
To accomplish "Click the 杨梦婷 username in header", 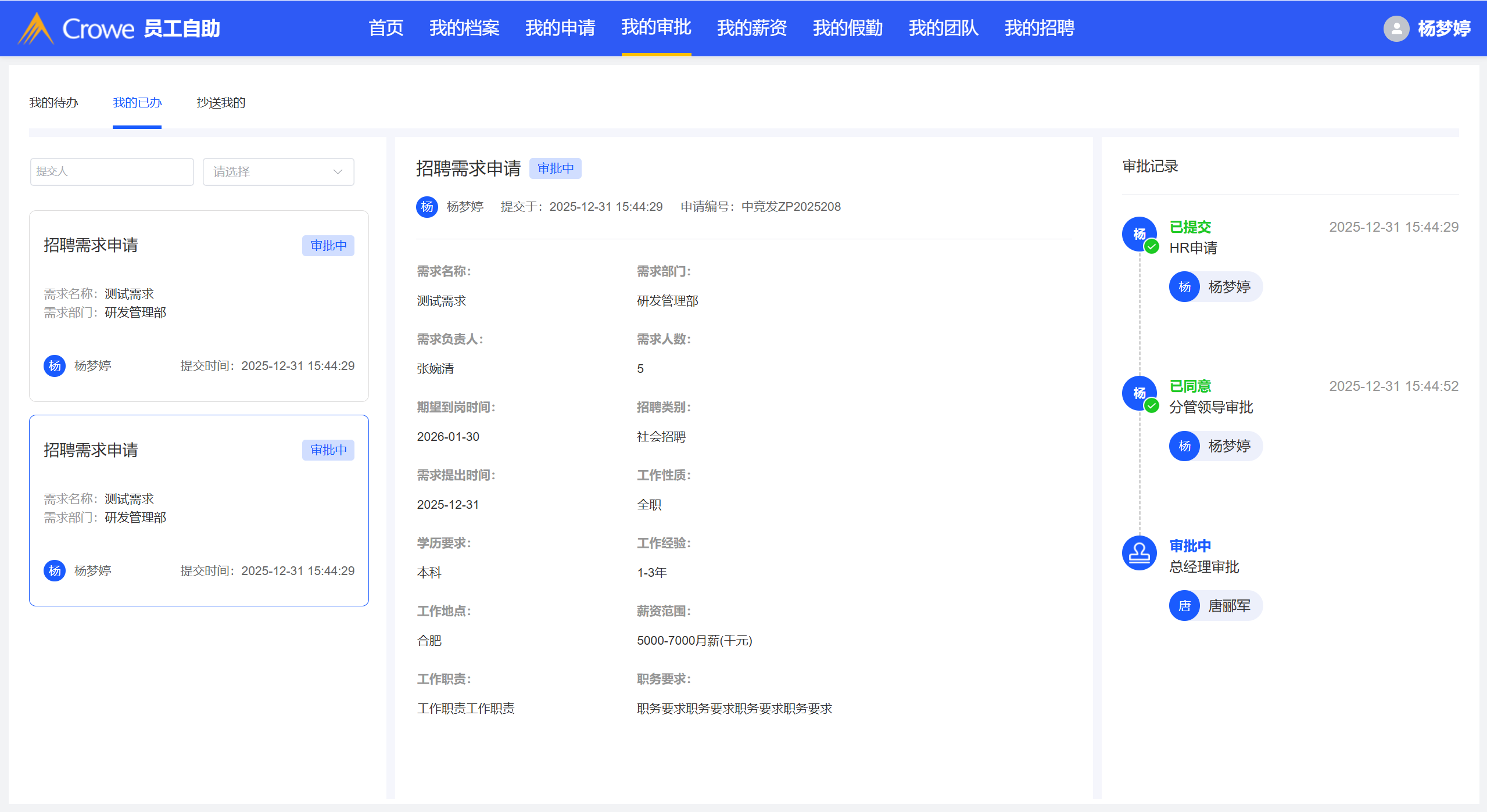I will [x=1443, y=28].
